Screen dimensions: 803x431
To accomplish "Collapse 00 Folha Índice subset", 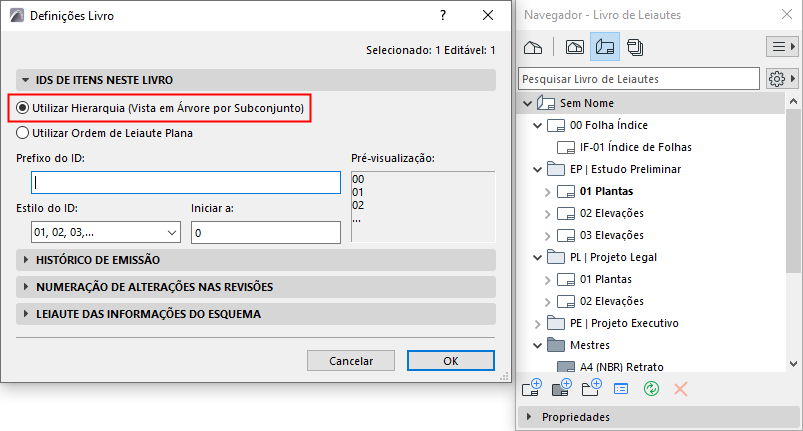I will click(537, 125).
